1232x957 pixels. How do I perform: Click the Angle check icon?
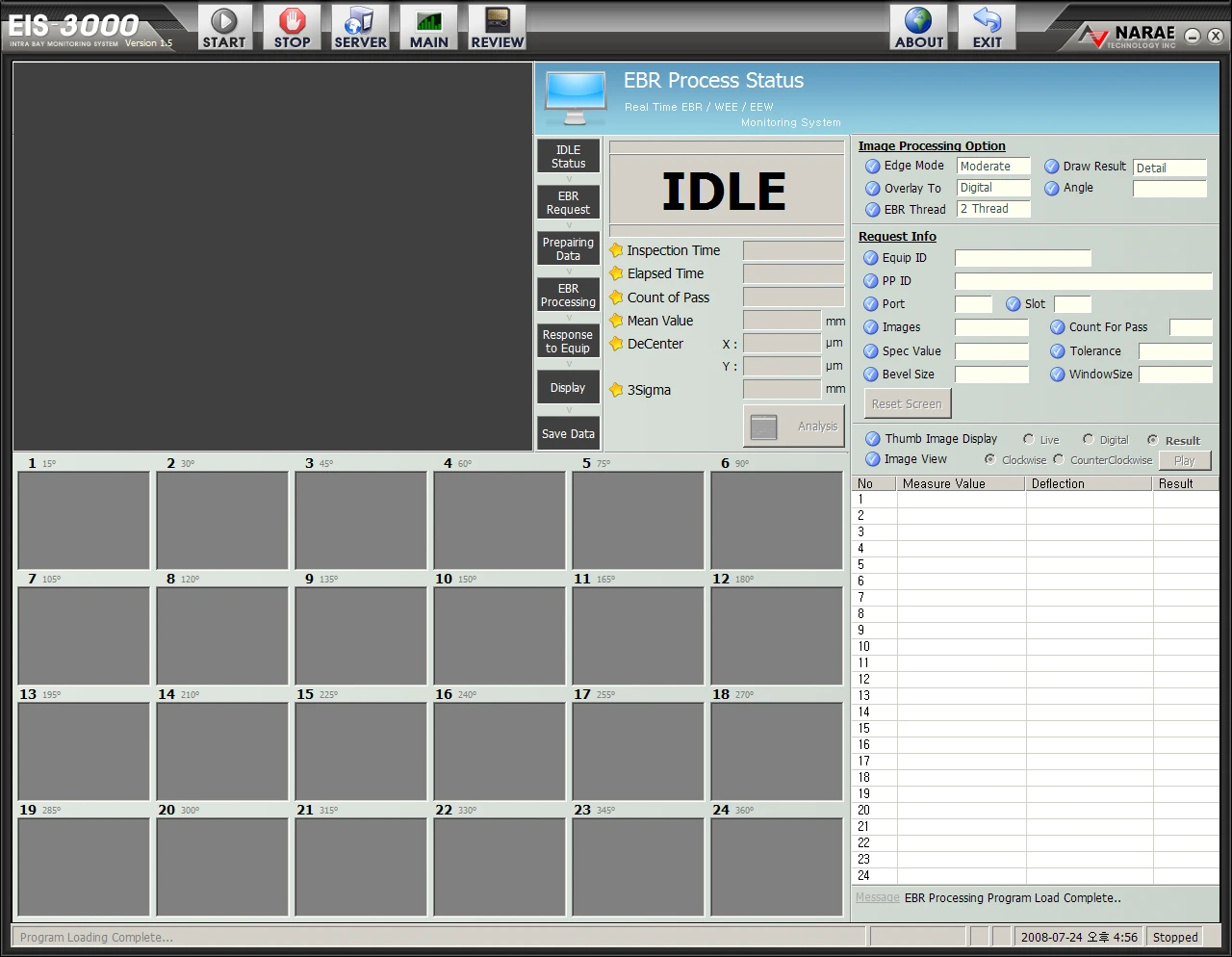click(x=1052, y=188)
